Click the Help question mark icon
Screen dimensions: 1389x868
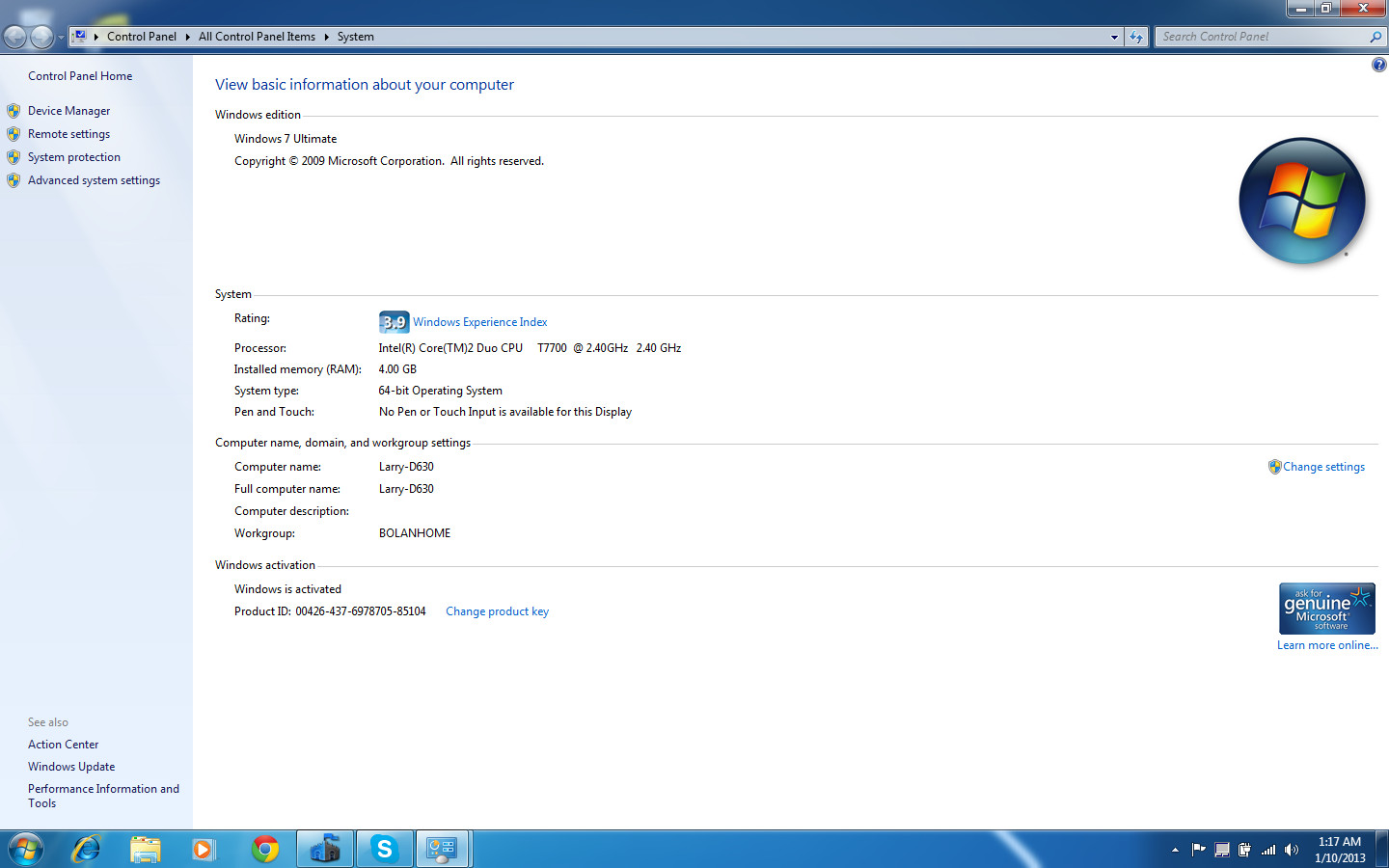pos(1378,65)
